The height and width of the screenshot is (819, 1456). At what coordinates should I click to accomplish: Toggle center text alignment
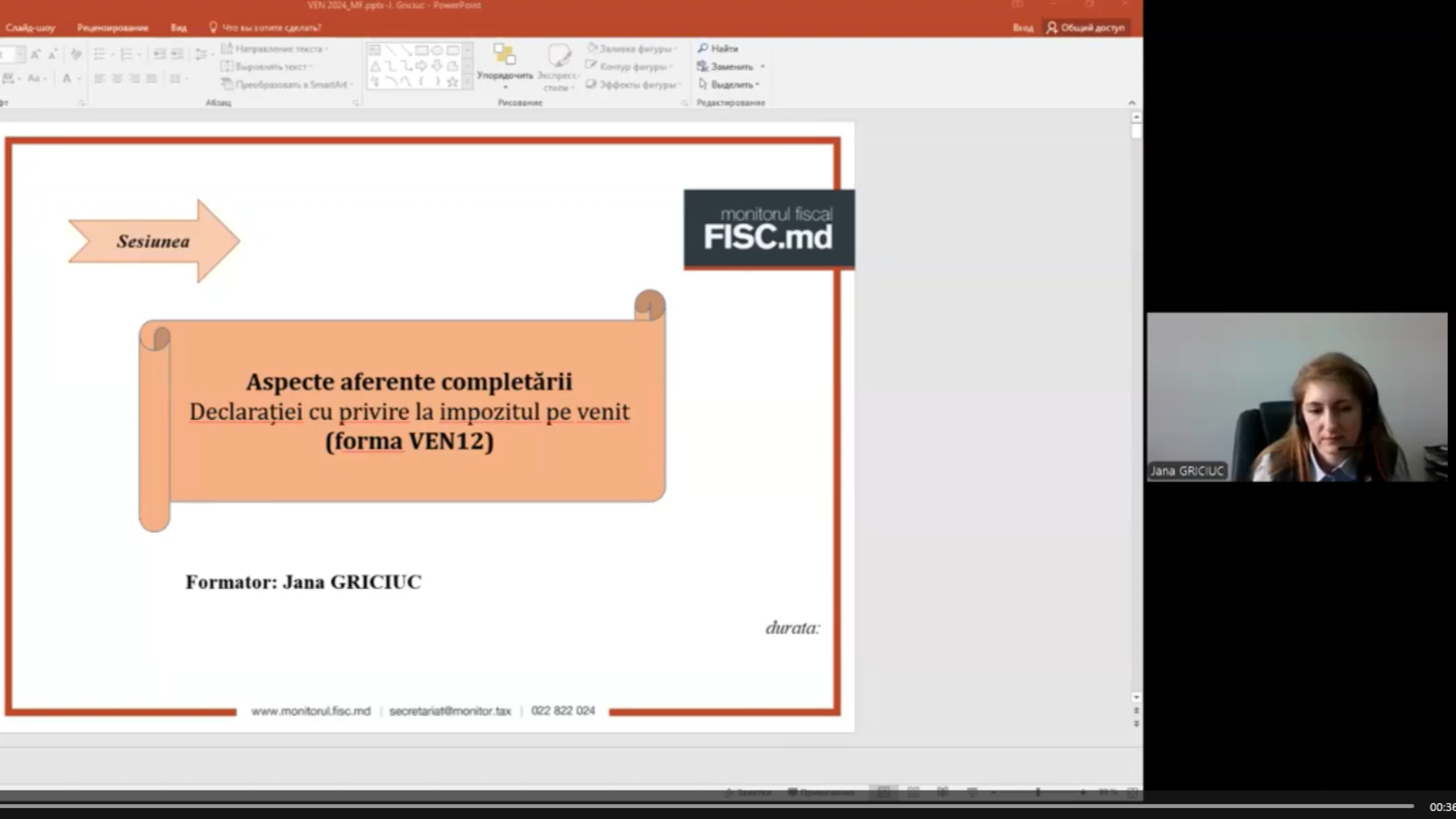[117, 79]
